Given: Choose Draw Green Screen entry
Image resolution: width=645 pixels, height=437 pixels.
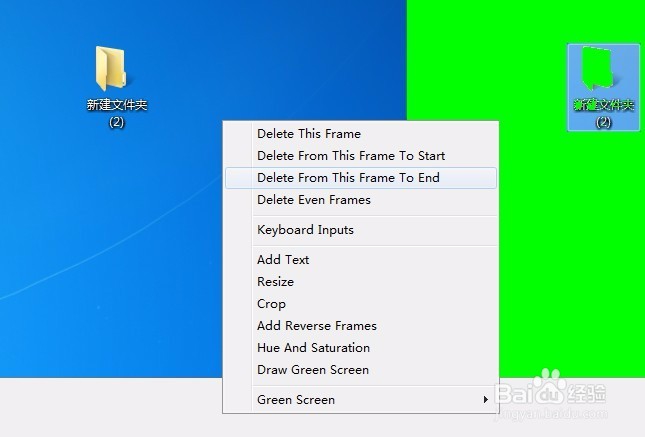Looking at the screenshot, I should tap(361, 370).
